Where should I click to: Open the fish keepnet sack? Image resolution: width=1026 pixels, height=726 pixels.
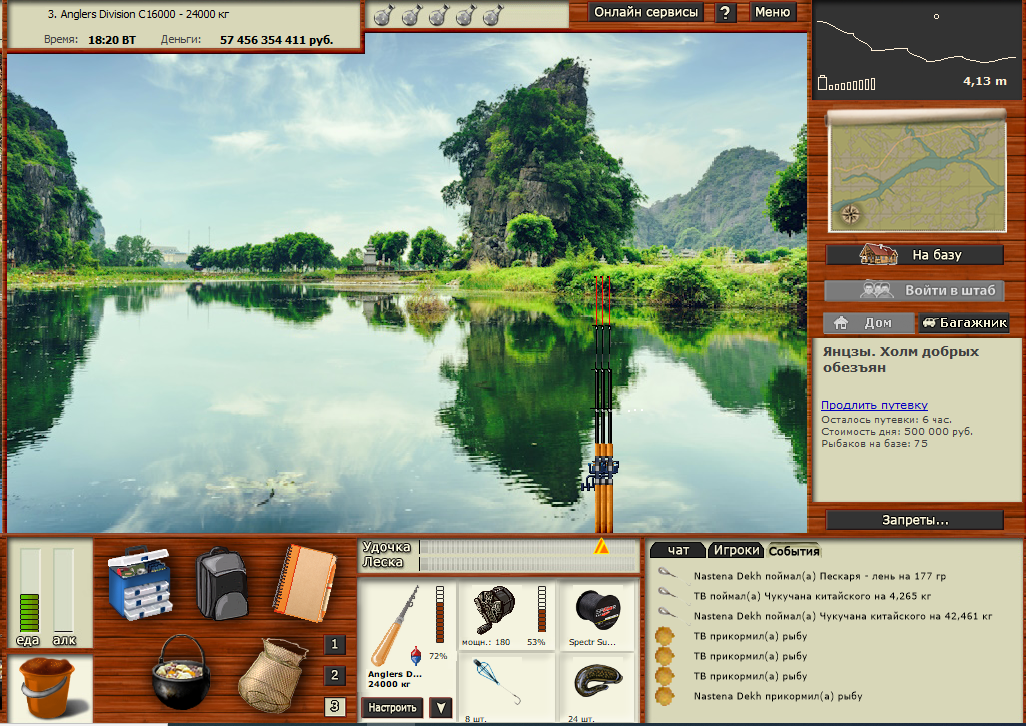tap(272, 676)
